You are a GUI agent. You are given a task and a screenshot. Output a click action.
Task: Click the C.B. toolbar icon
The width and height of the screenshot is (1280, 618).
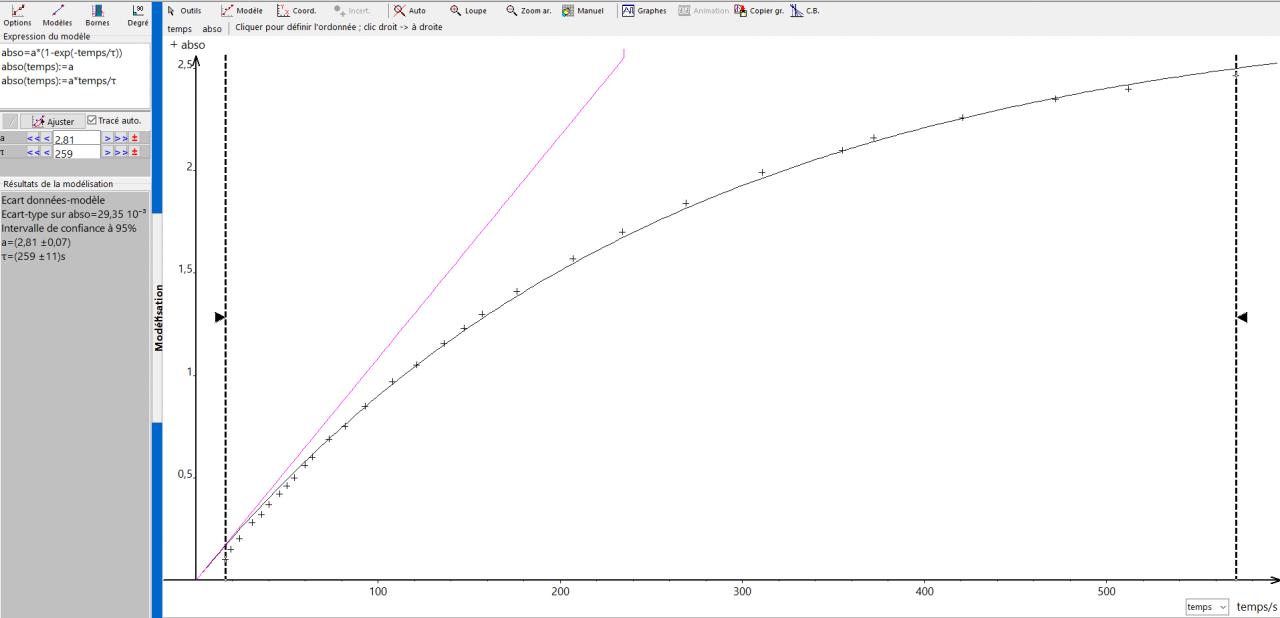tap(805, 11)
